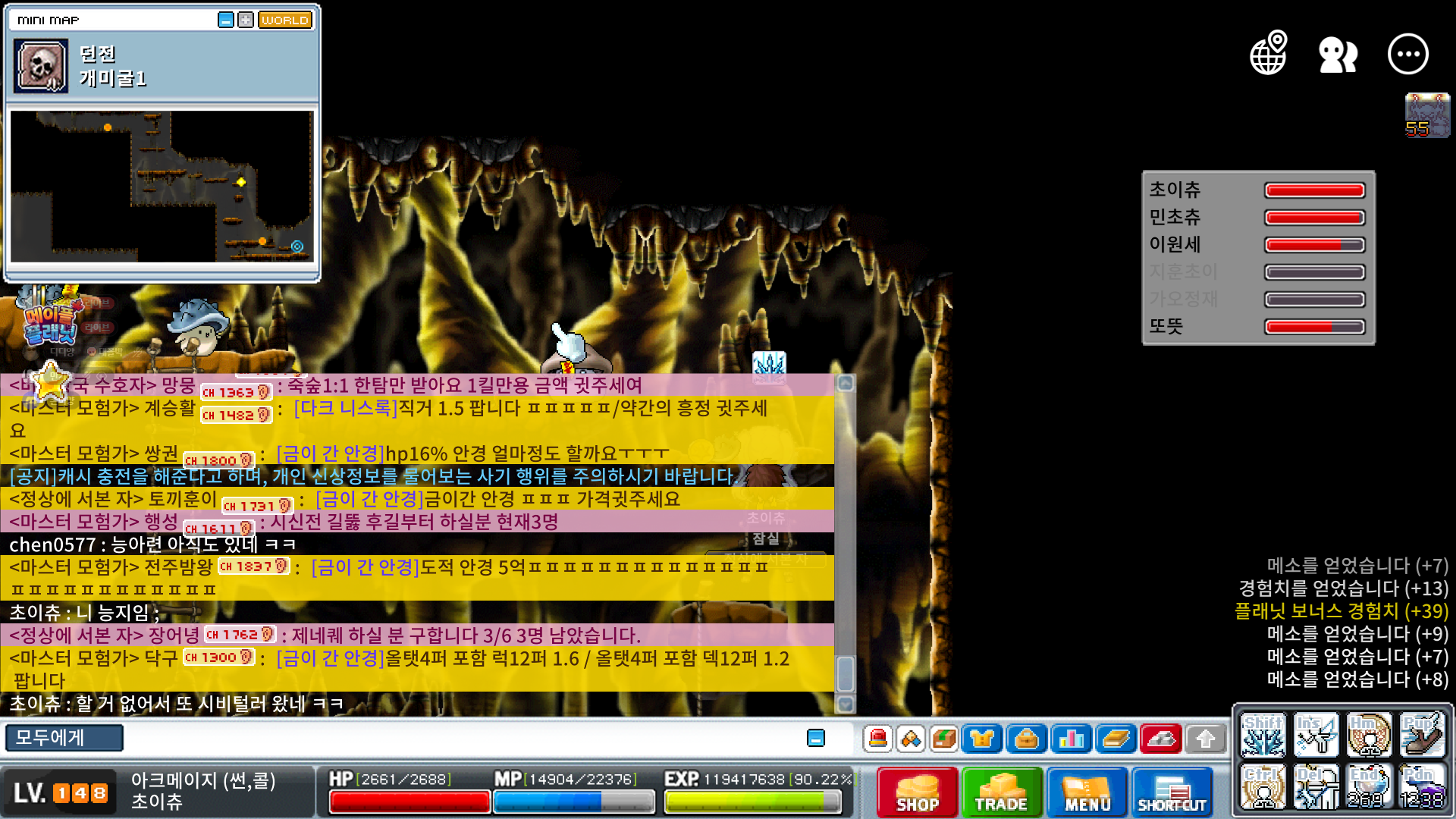Open the equipment window with the yellow shirt icon

click(982, 738)
